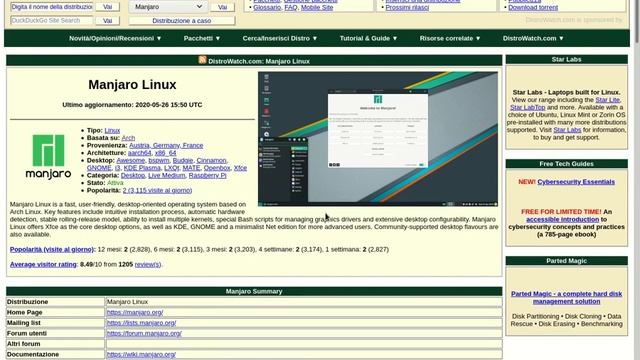Screen dimensions: 640x360
Task: Open popularity link 2 (3,115 visite al giorno)
Action: pyautogui.click(x=157, y=190)
